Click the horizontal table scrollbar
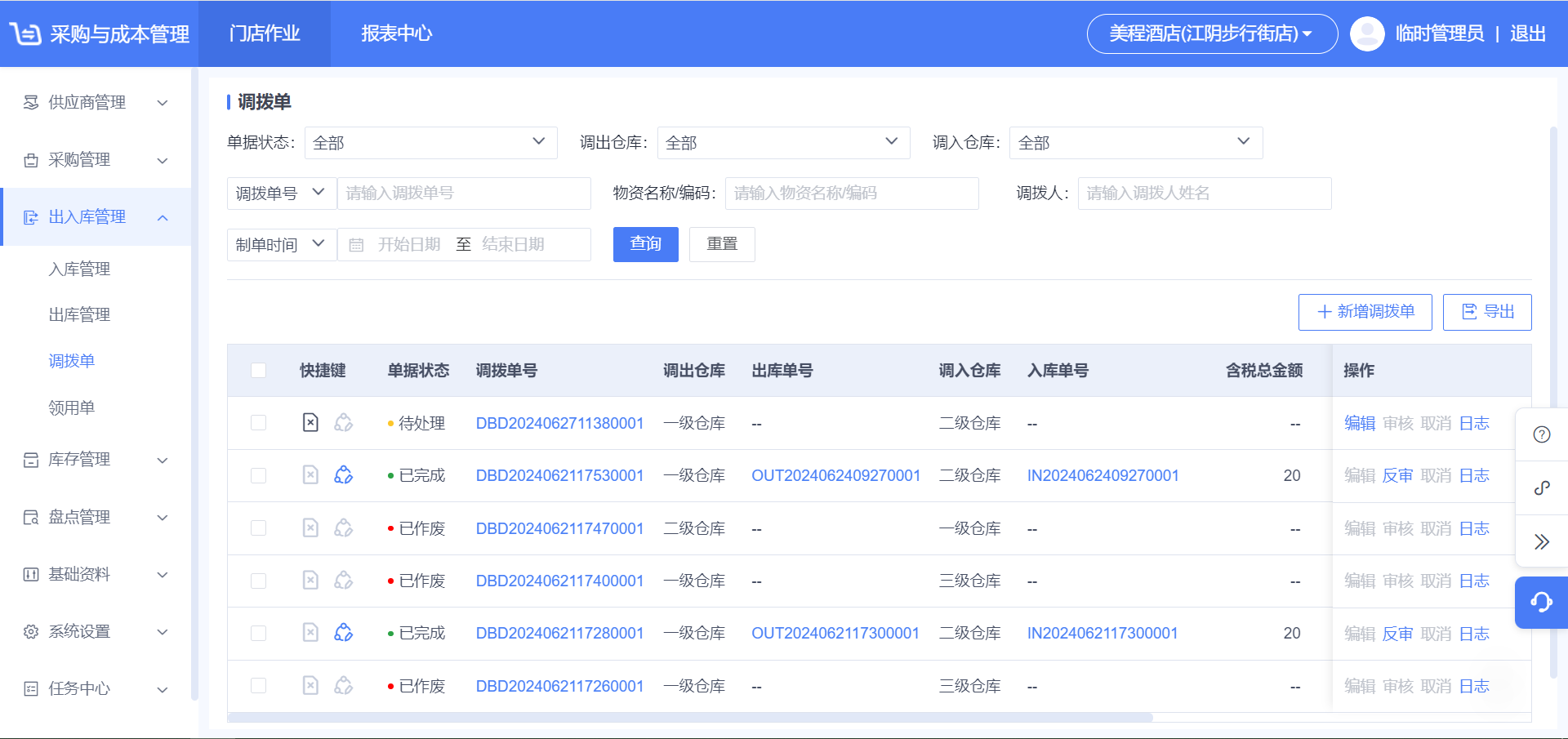 point(690,717)
